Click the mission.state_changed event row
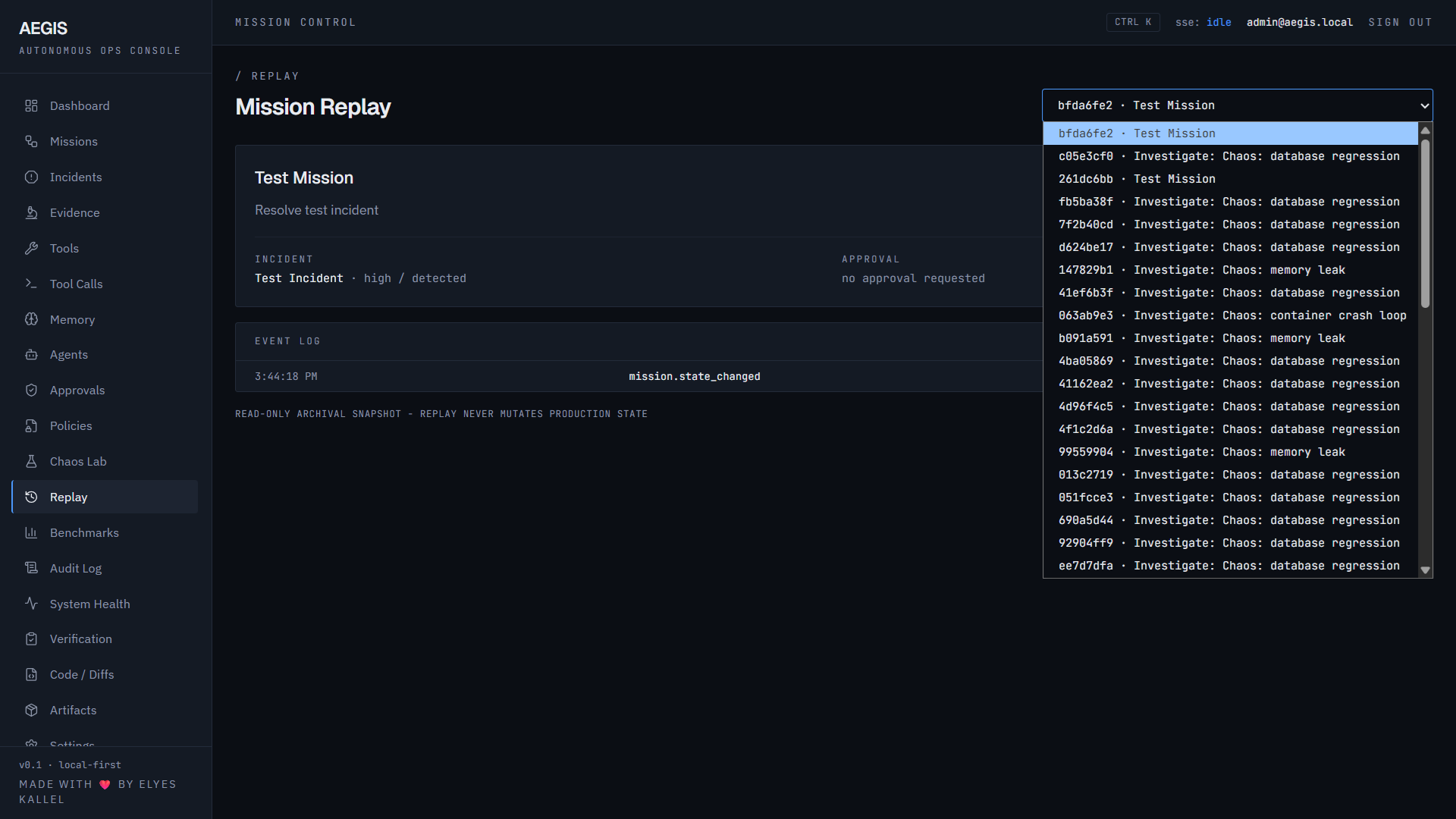 point(639,377)
